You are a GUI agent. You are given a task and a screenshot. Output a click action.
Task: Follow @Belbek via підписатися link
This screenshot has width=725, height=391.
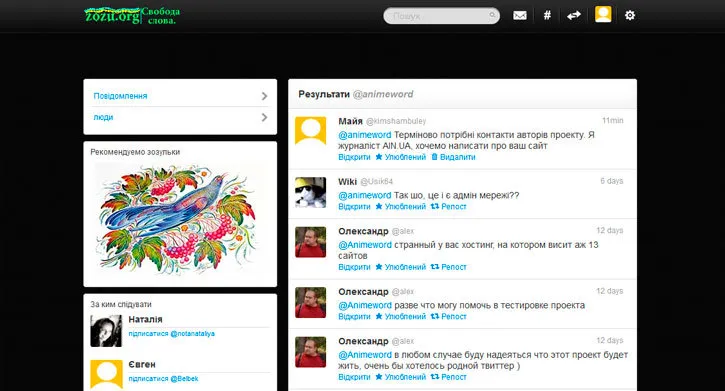[163, 379]
